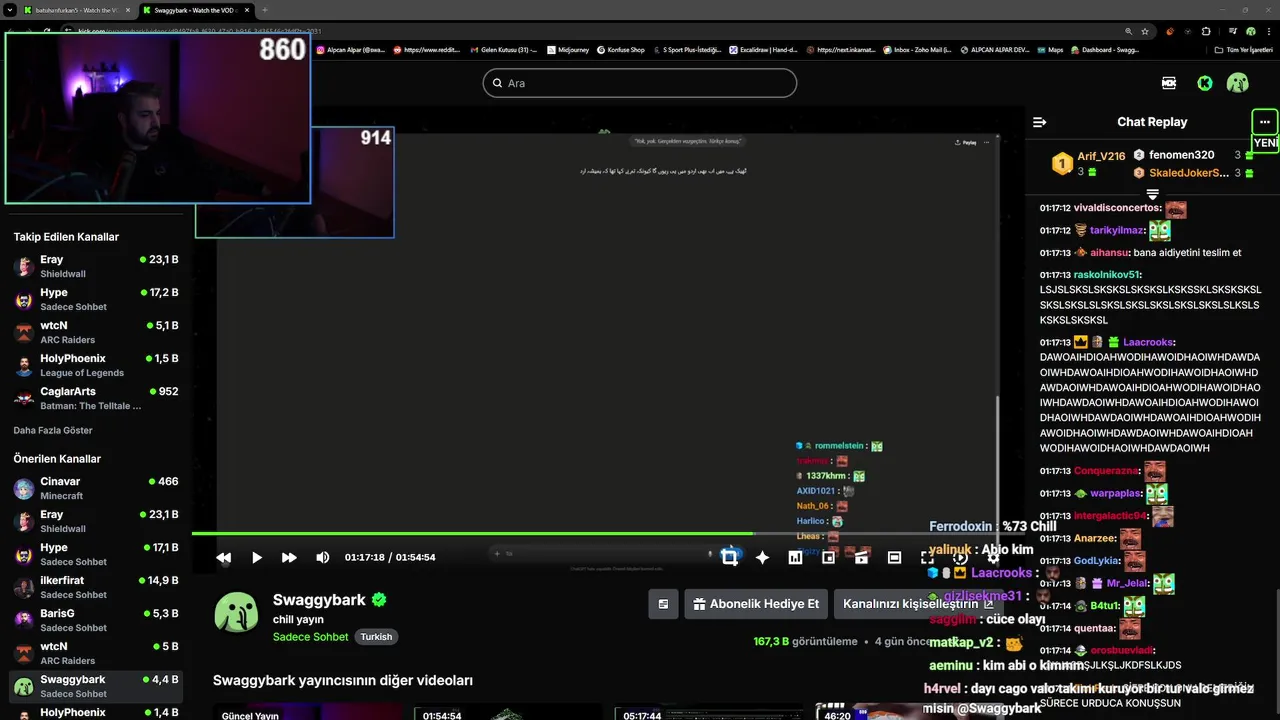Open Swaggybark channel avatar

236,612
